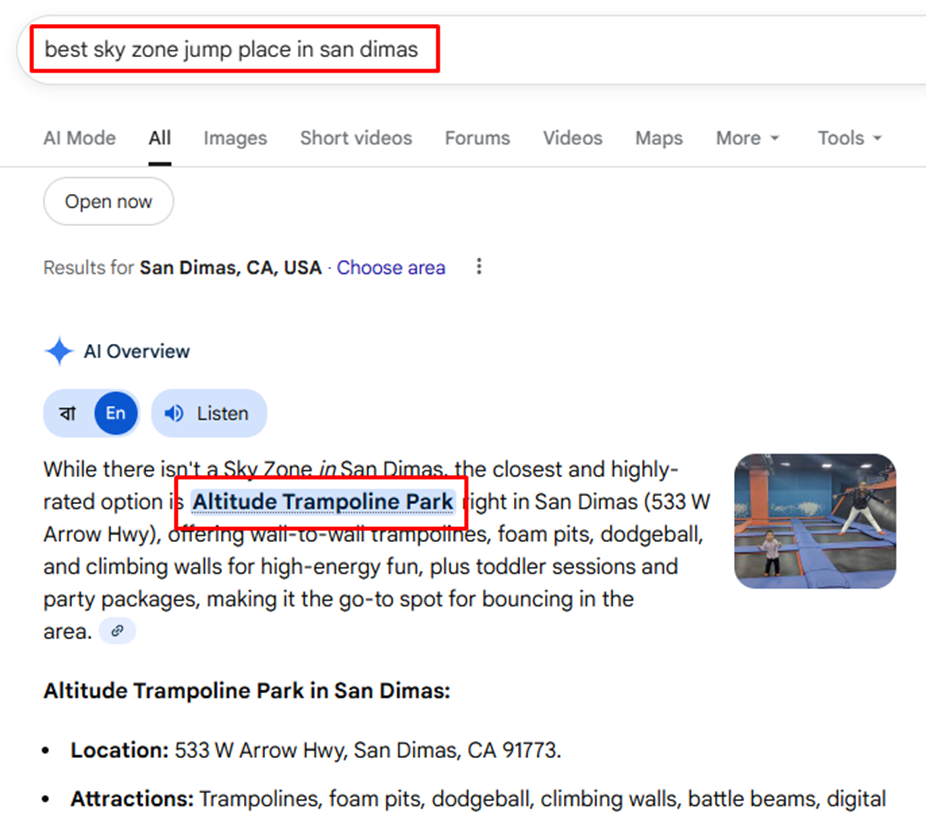Open the trampoline park photo thumbnail
Viewport: 926px width, 817px height.
pyautogui.click(x=815, y=521)
